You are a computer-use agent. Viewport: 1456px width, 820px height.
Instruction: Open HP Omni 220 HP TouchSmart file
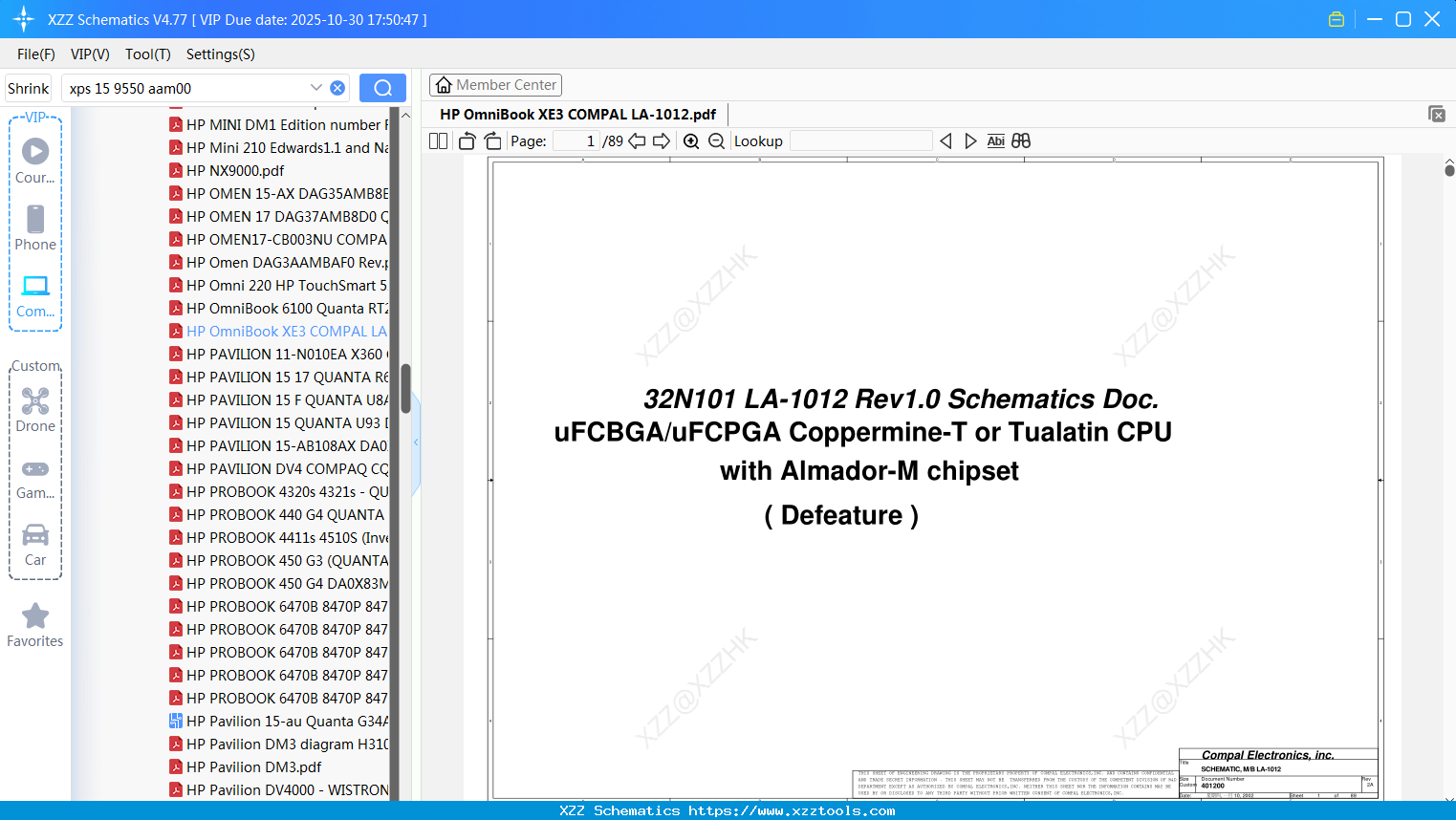pyautogui.click(x=279, y=285)
